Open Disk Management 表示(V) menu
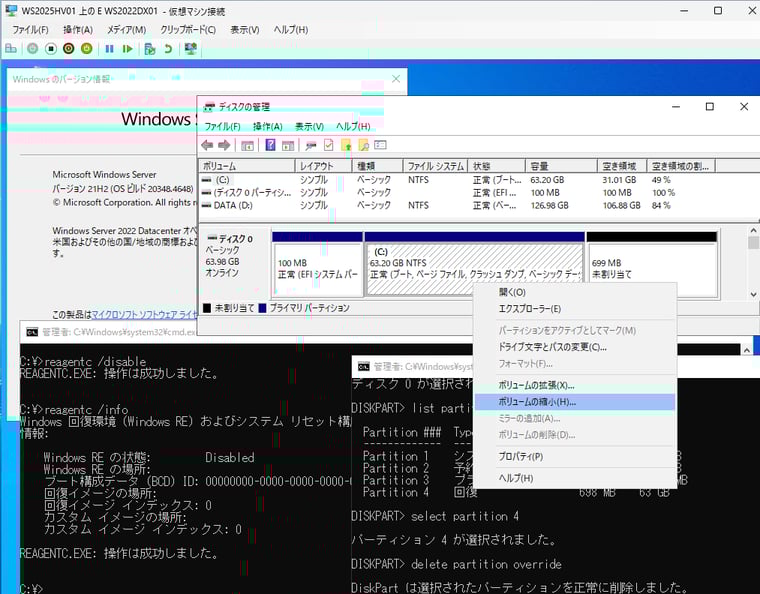 point(310,126)
